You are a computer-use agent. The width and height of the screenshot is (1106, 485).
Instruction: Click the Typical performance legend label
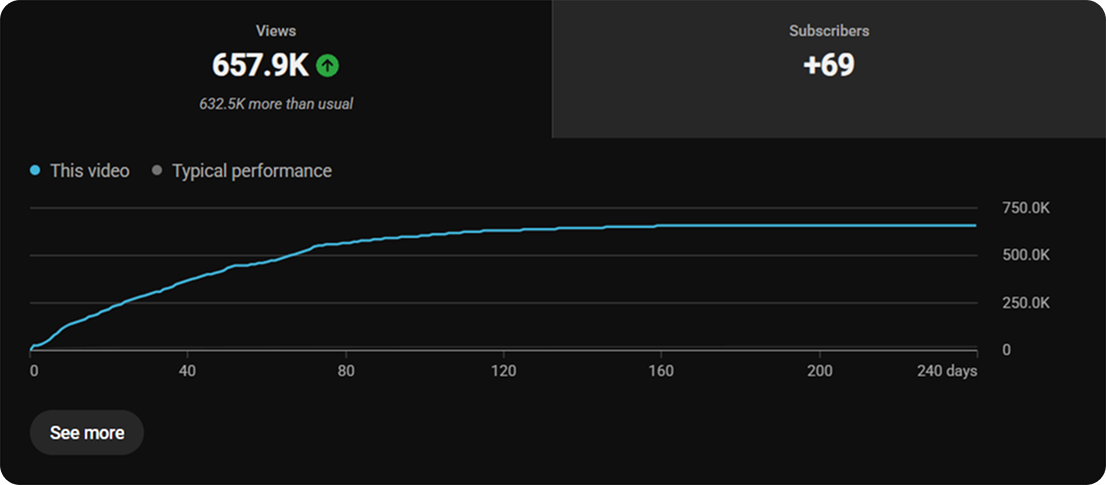[x=252, y=171]
